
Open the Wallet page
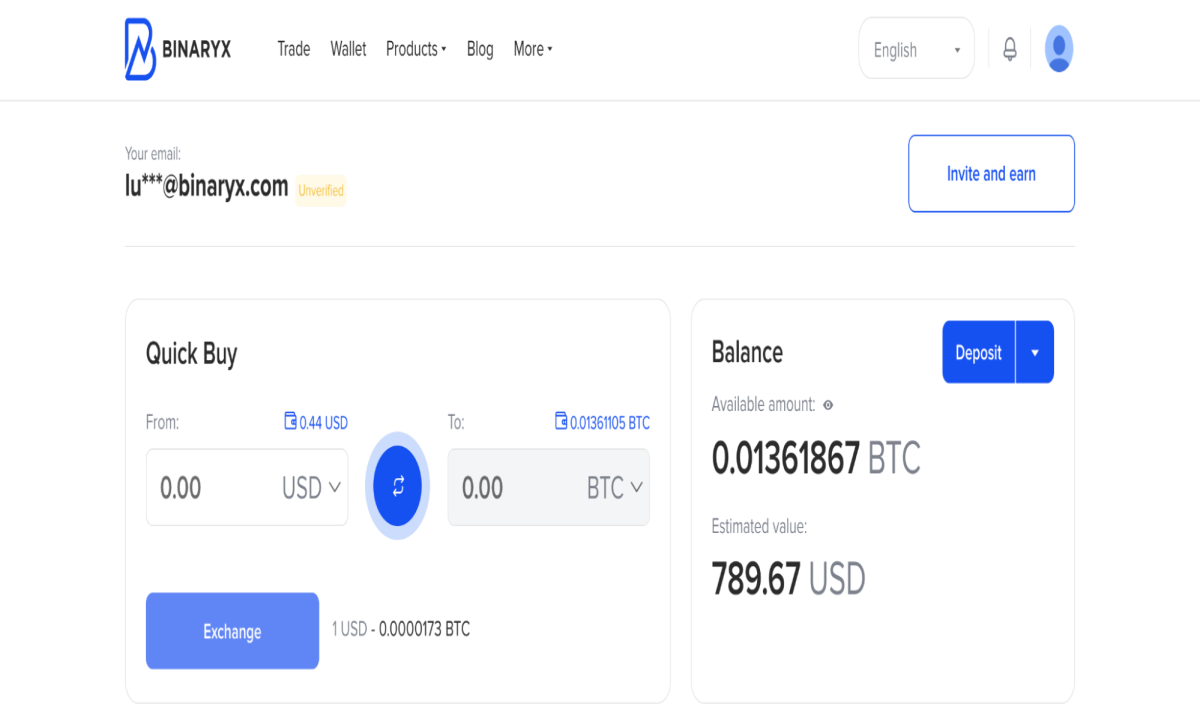(x=348, y=49)
